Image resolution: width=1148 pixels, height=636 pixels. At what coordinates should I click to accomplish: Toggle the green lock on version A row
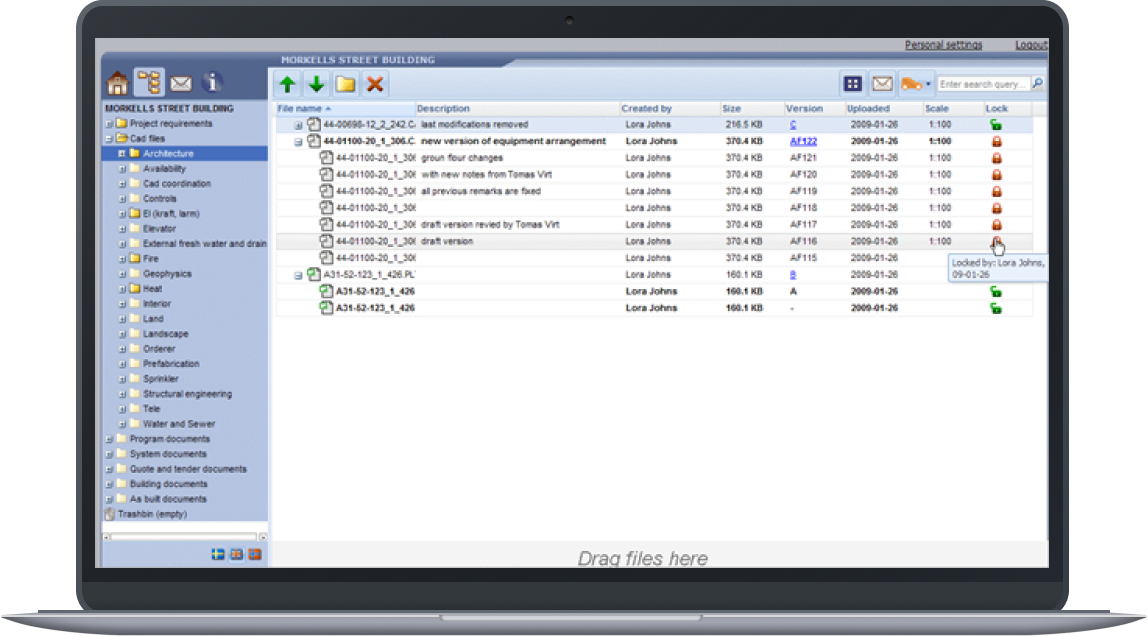(x=996, y=291)
